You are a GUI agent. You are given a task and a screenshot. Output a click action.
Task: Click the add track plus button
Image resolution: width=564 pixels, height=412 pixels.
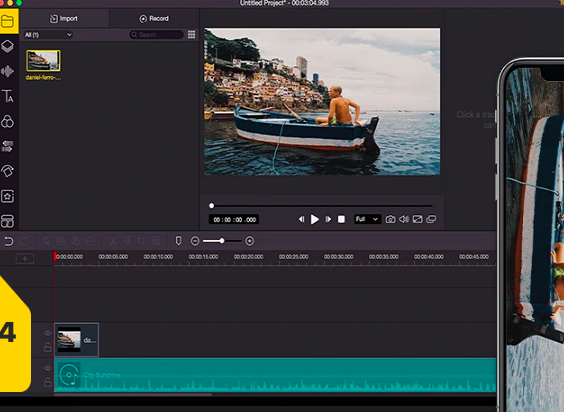pyautogui.click(x=25, y=258)
